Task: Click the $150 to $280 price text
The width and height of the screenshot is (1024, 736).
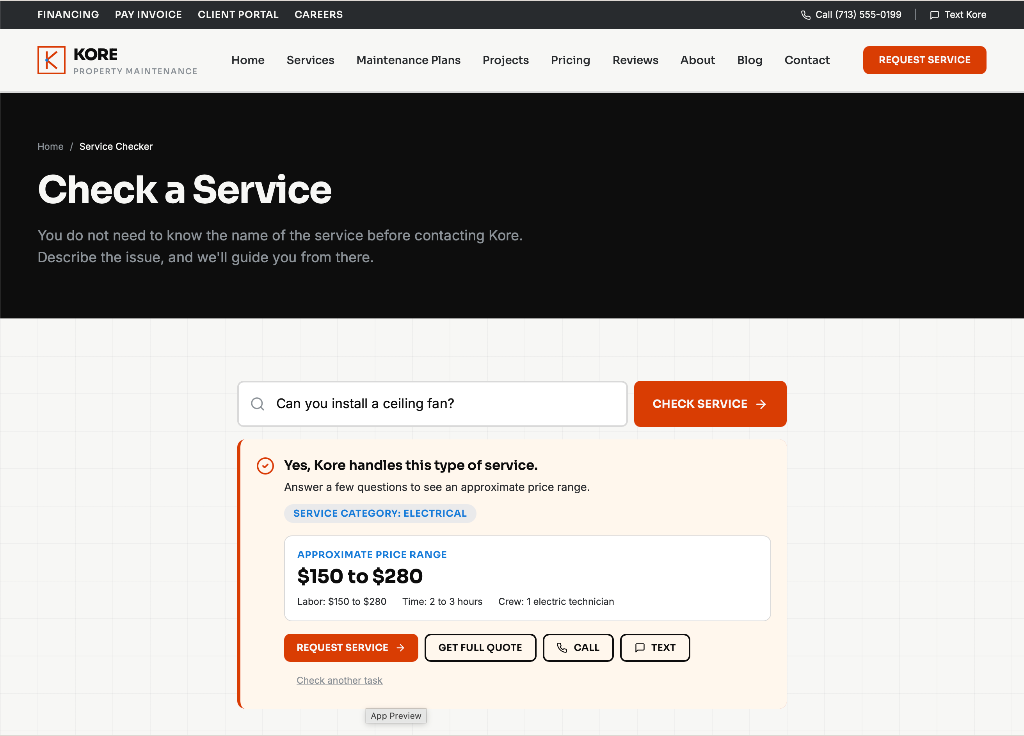Action: [360, 577]
